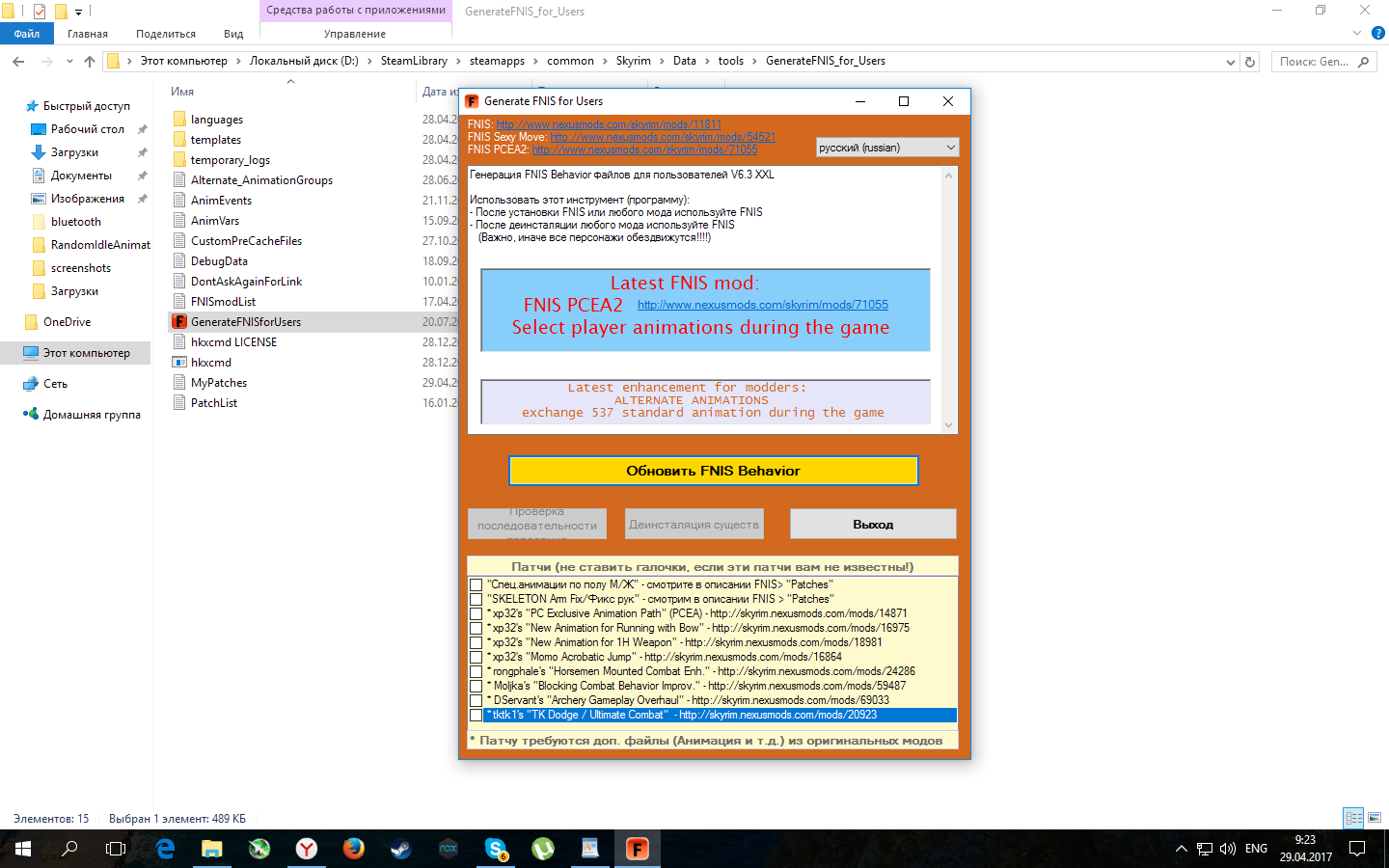Screen dimensions: 1389x868
Task: Open the Поделиться ribbon tab
Action: point(166,34)
